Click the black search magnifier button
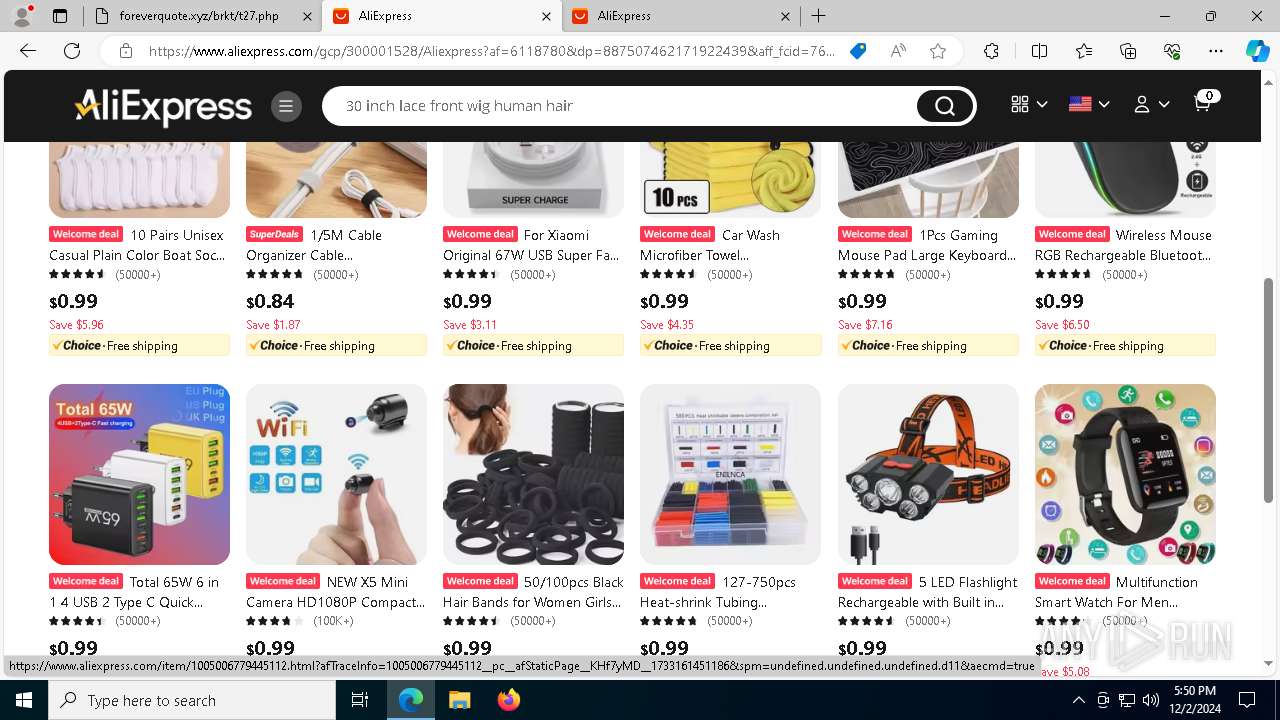The image size is (1280, 720). coord(944,106)
